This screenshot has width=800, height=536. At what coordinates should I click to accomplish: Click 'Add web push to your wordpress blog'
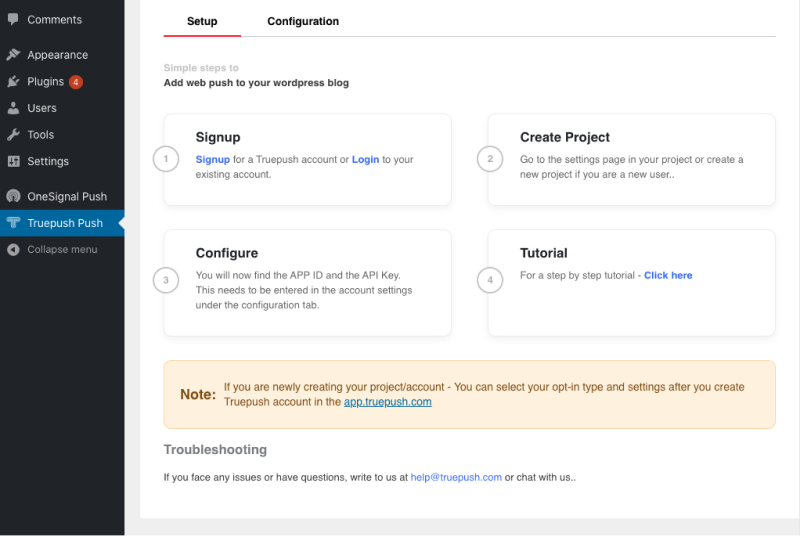pos(256,83)
